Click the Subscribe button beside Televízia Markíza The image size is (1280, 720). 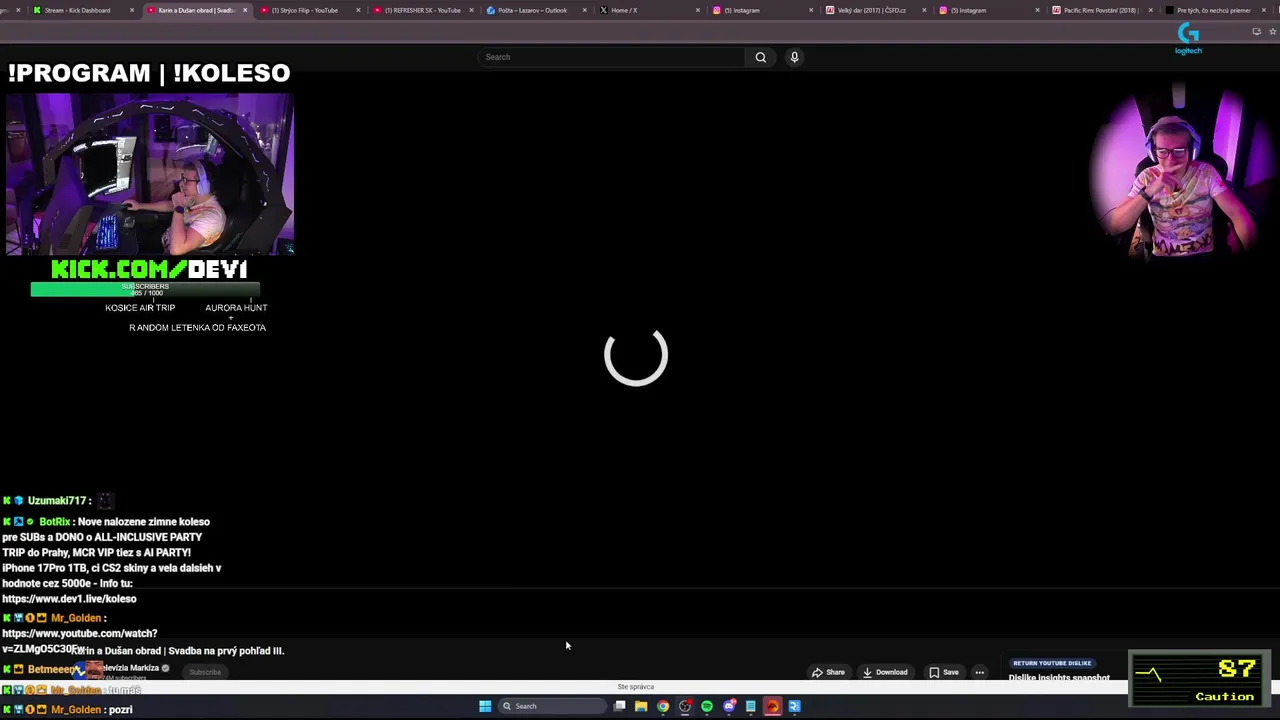(x=205, y=672)
